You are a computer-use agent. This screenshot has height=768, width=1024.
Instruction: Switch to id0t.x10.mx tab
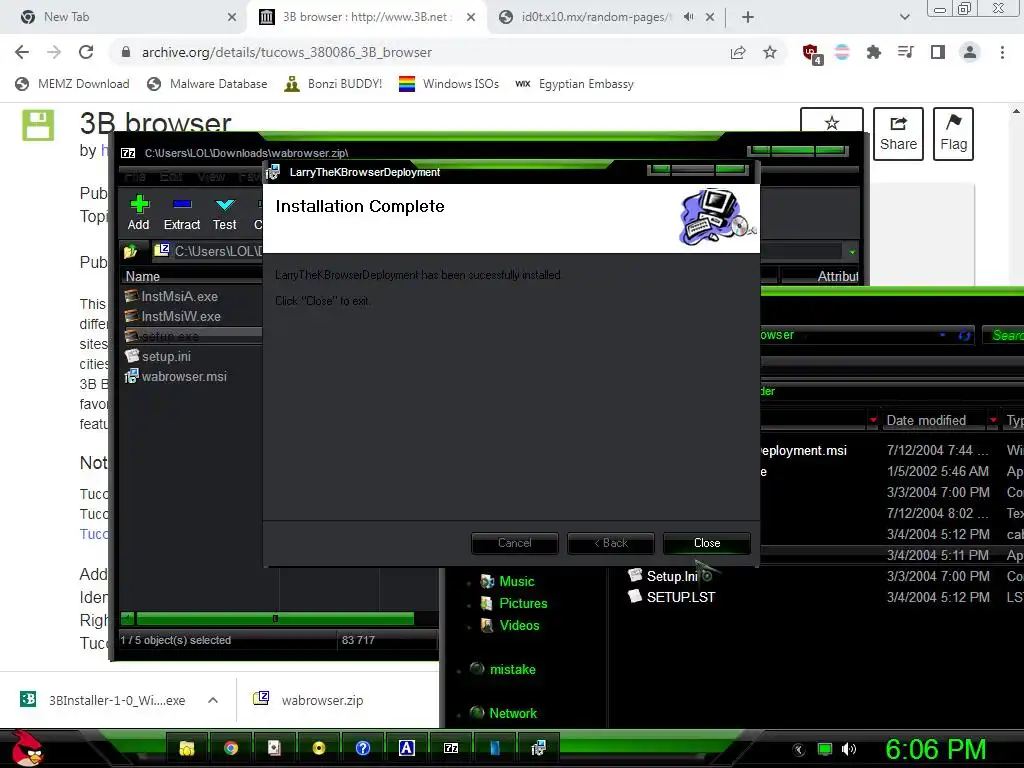(x=588, y=17)
